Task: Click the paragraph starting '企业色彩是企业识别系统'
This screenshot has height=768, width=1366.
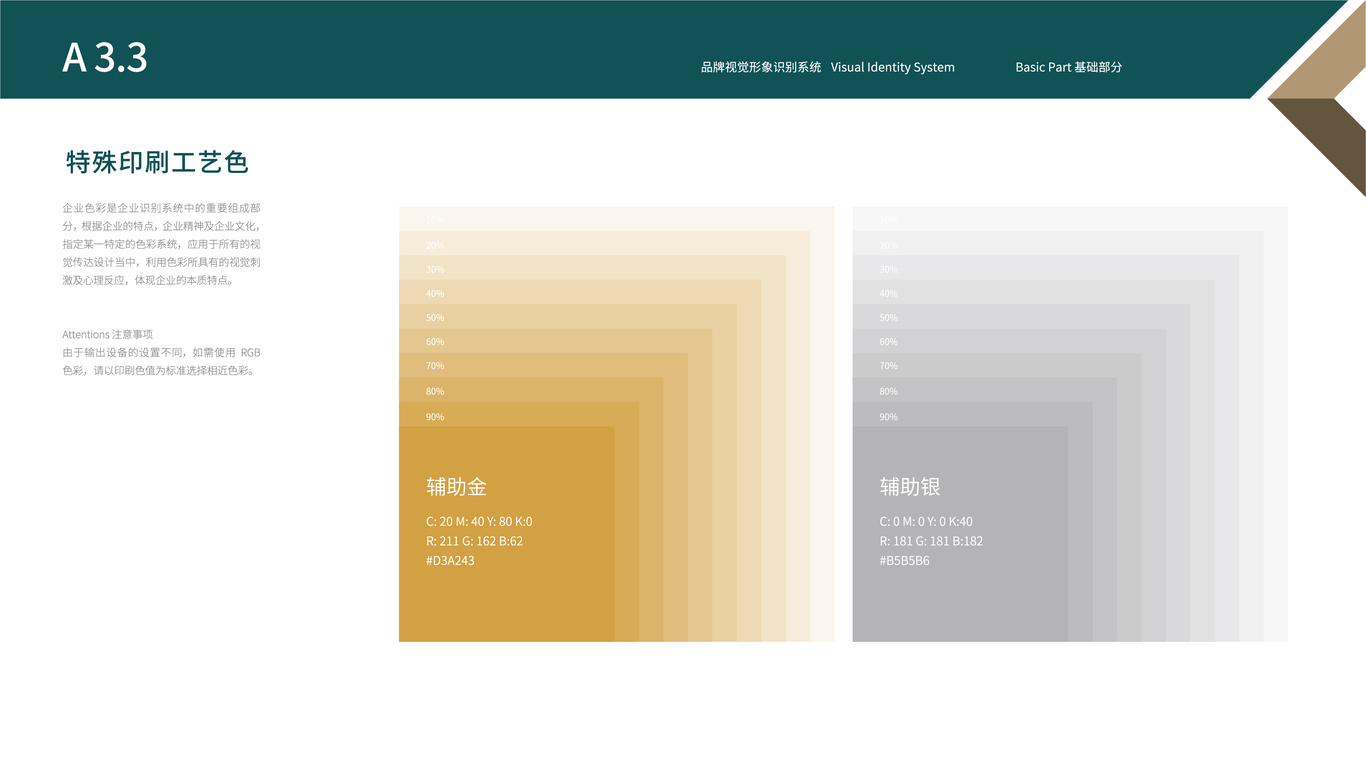Action: click(x=162, y=244)
